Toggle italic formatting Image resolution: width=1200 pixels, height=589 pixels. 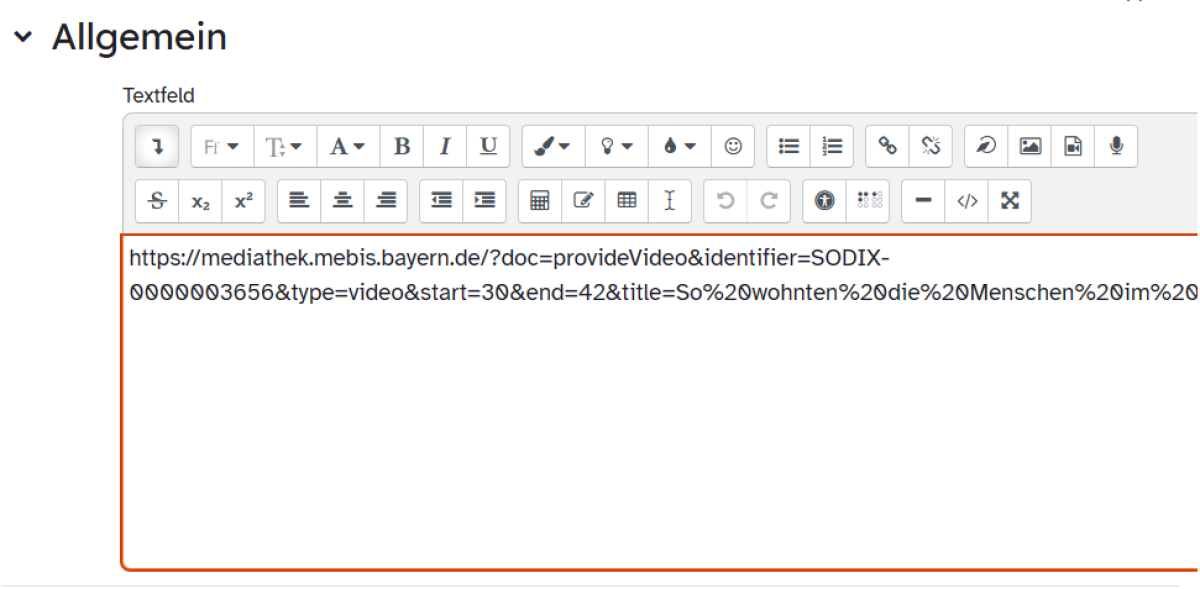[x=445, y=146]
